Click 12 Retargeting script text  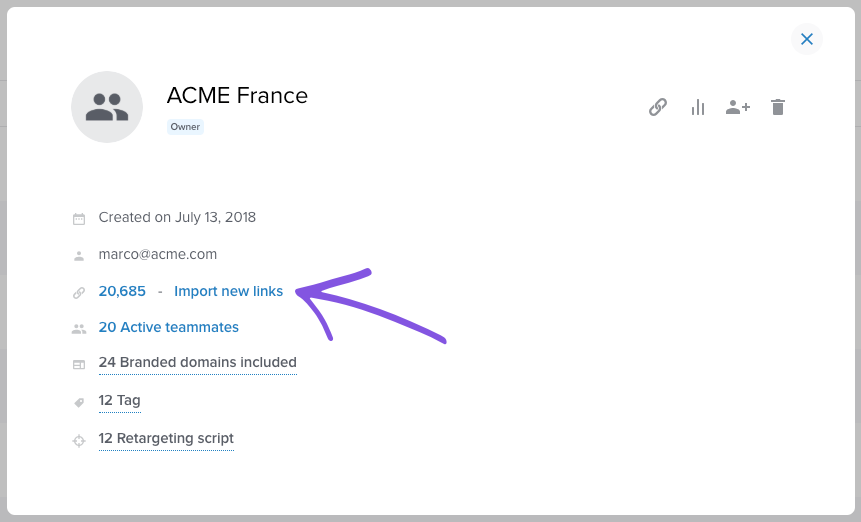(x=166, y=439)
